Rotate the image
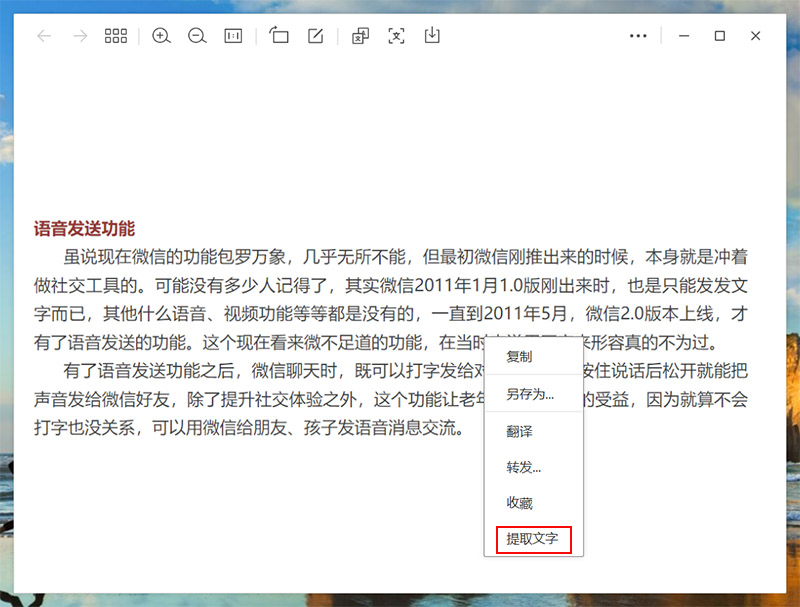Viewport: 800px width, 607px height. click(279, 36)
